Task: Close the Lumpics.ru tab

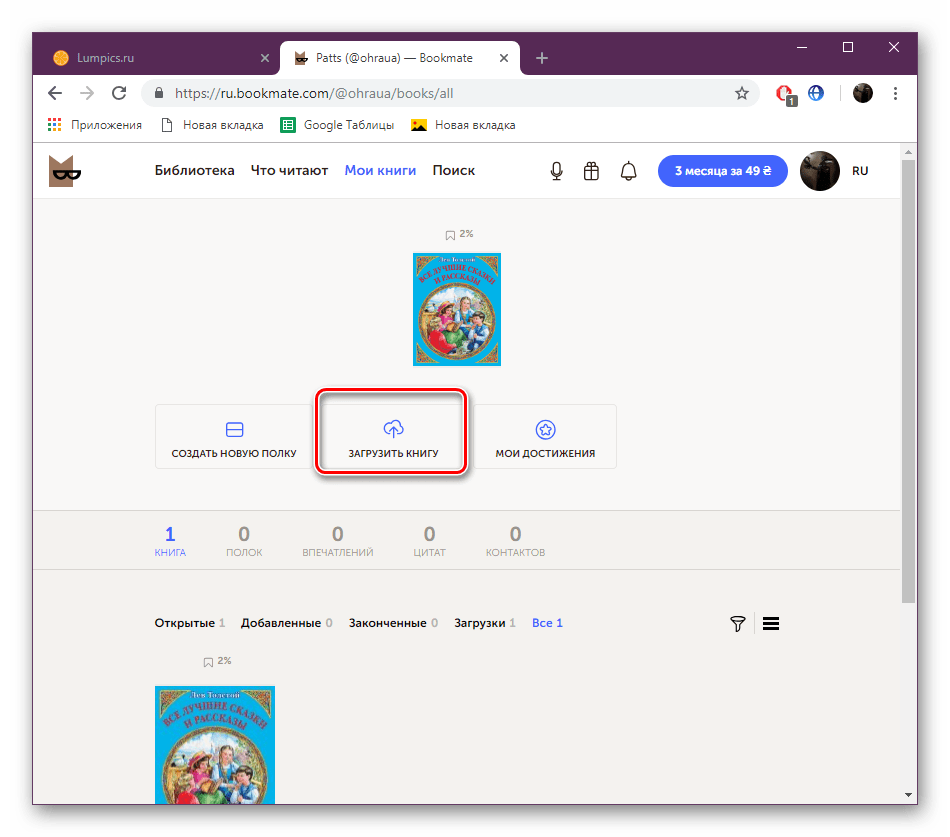Action: tap(265, 58)
